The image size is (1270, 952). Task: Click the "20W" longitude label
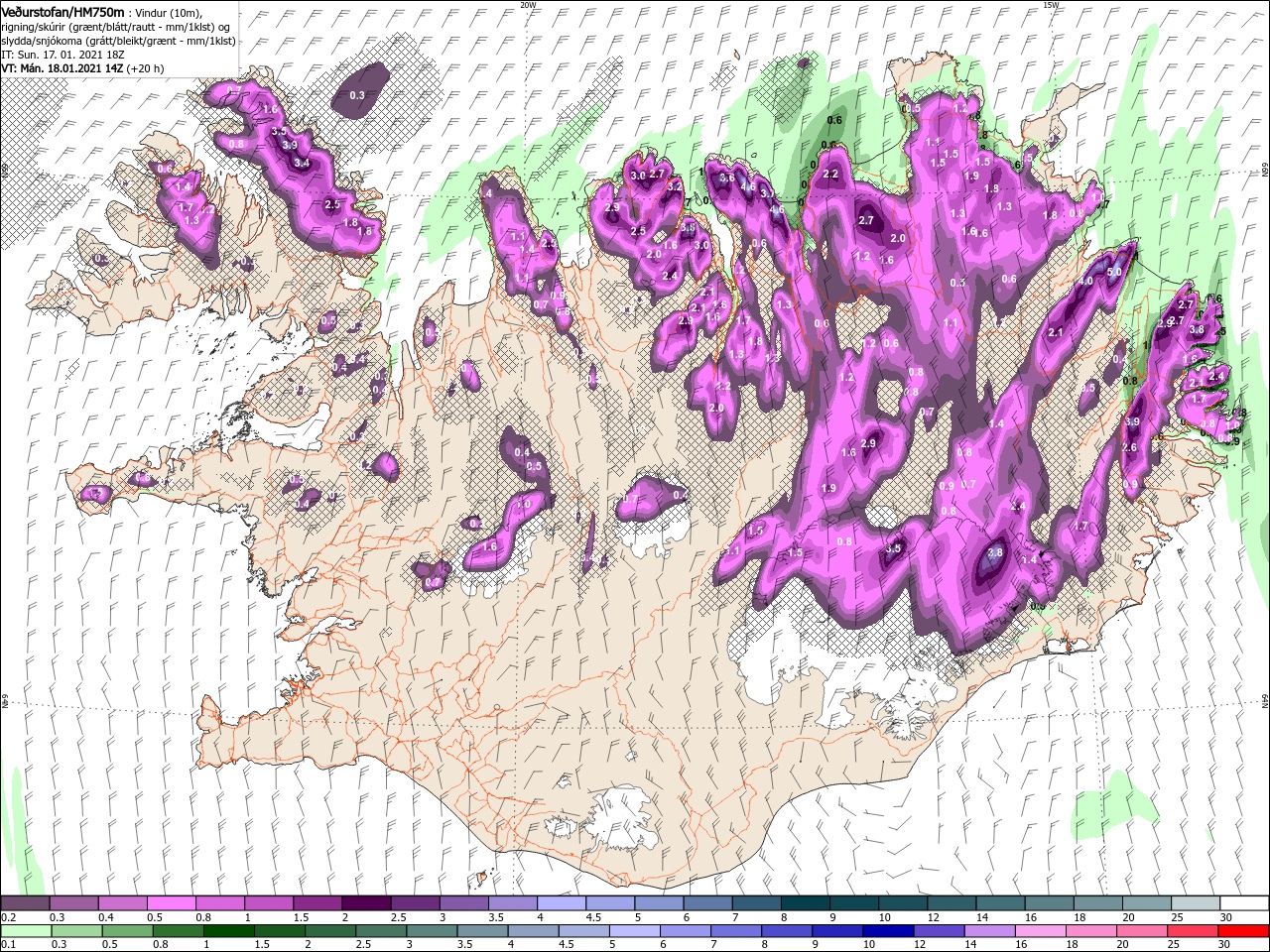tap(528, 5)
